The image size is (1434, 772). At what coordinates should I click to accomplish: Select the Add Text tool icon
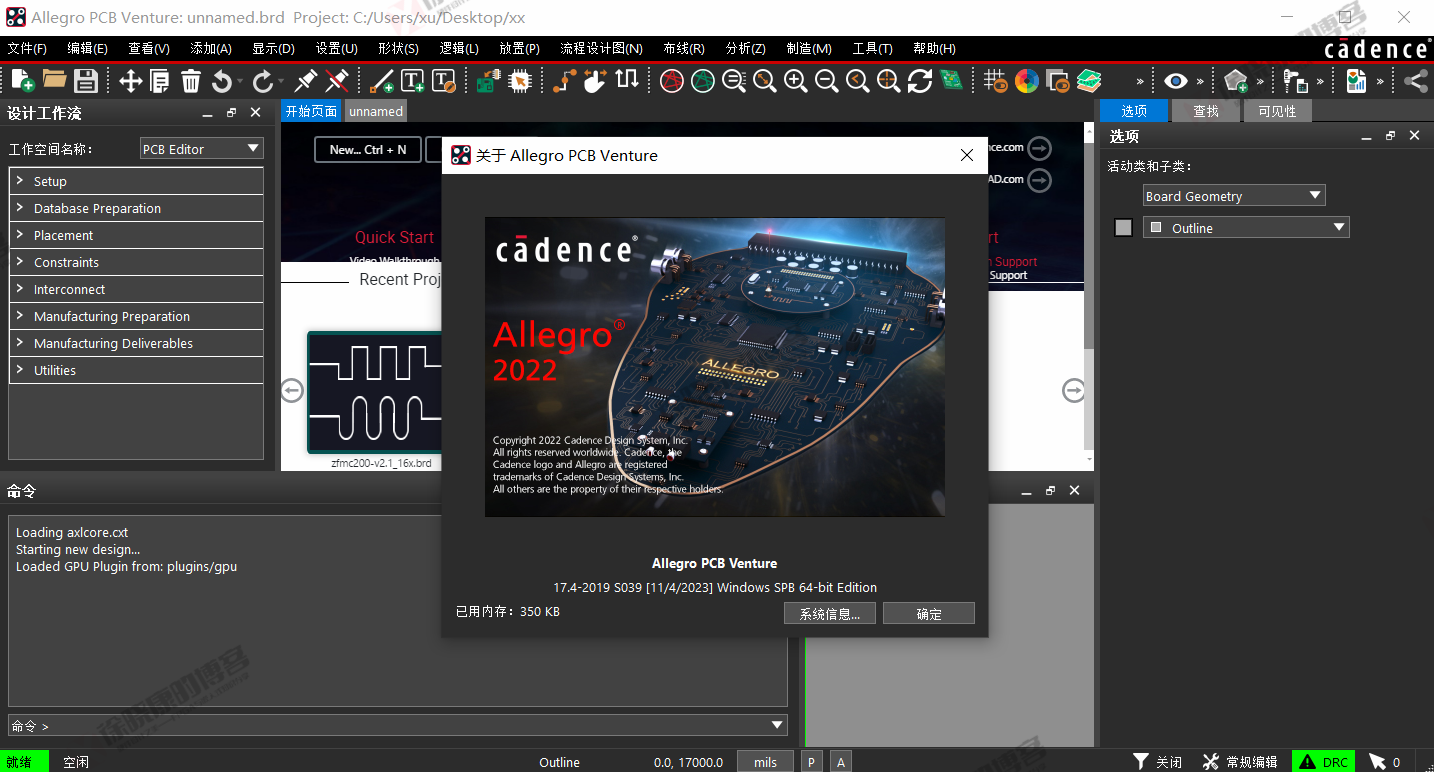point(413,81)
